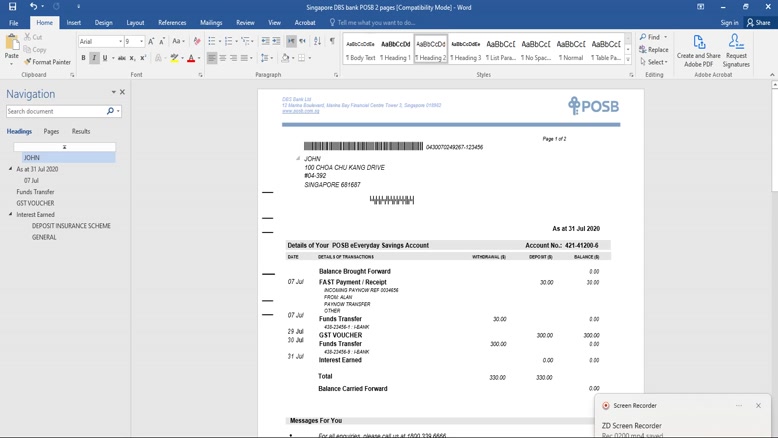This screenshot has width=778, height=438.
Task: Switch to the Insert tab
Action: point(74,23)
